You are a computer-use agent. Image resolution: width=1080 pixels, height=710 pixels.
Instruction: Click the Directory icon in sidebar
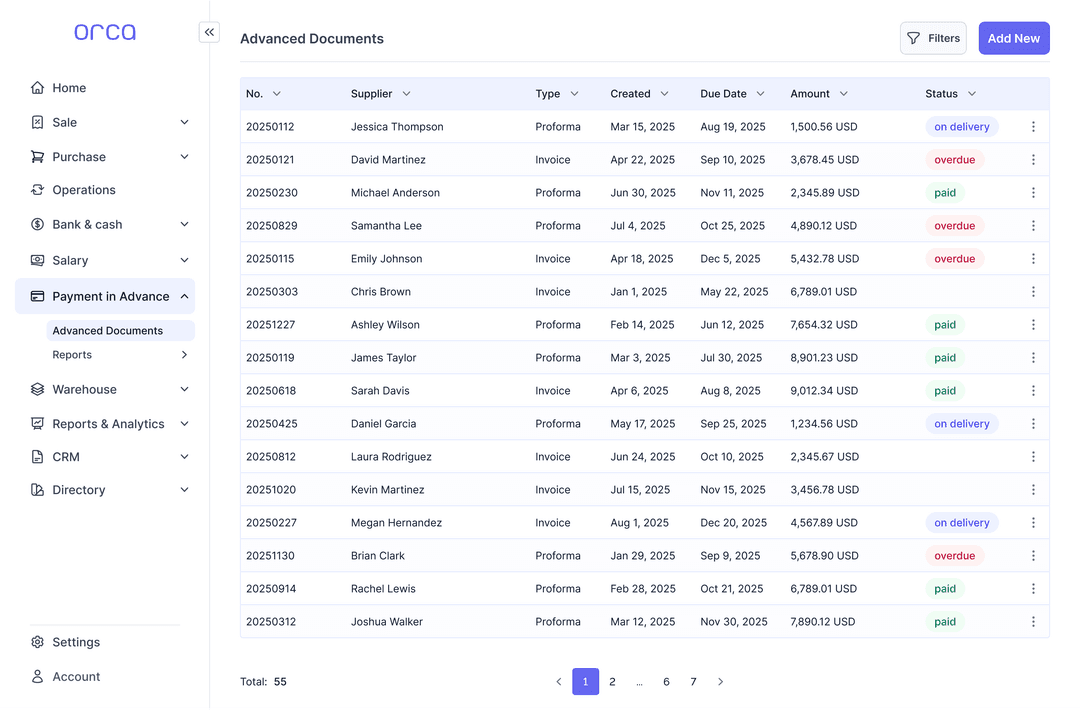click(37, 489)
